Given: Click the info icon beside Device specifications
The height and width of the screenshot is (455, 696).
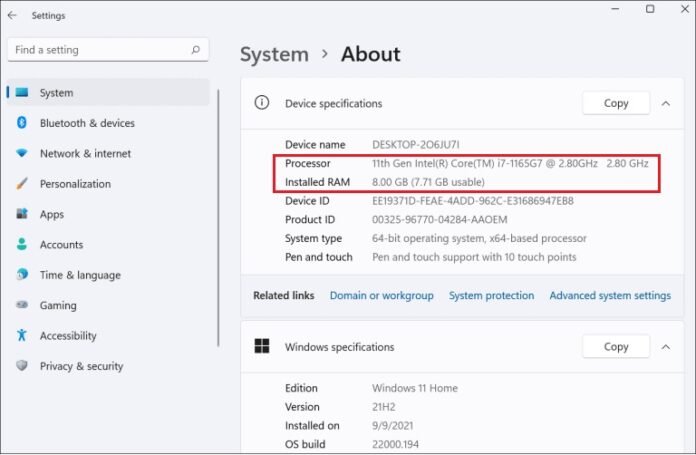Looking at the screenshot, I should click(x=262, y=103).
